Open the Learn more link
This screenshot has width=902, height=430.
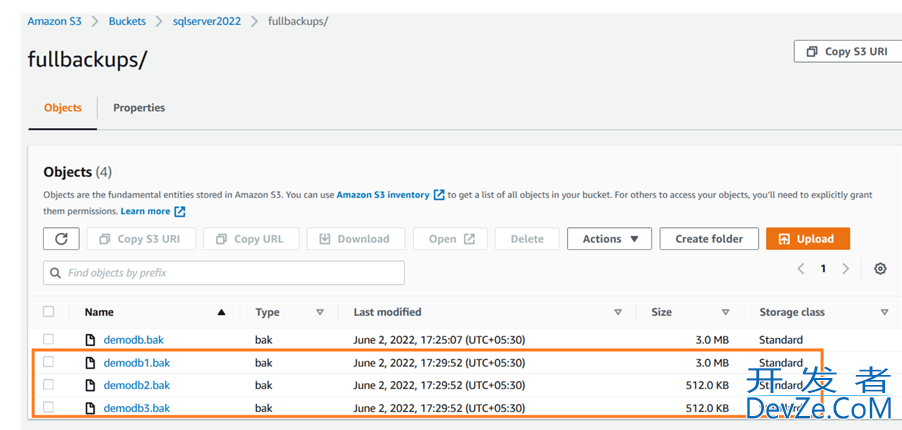[x=145, y=211]
